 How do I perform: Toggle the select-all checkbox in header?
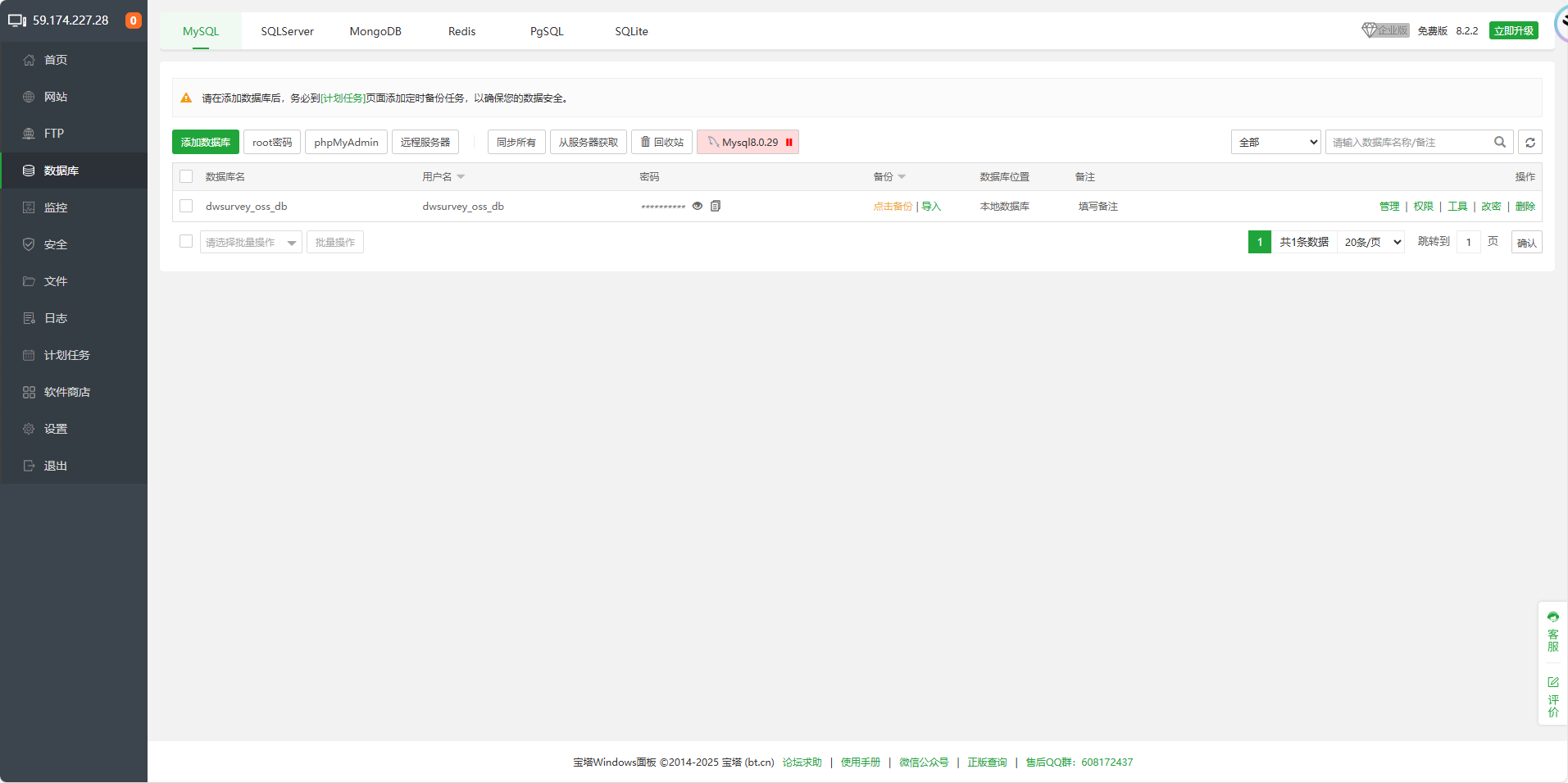click(x=186, y=176)
